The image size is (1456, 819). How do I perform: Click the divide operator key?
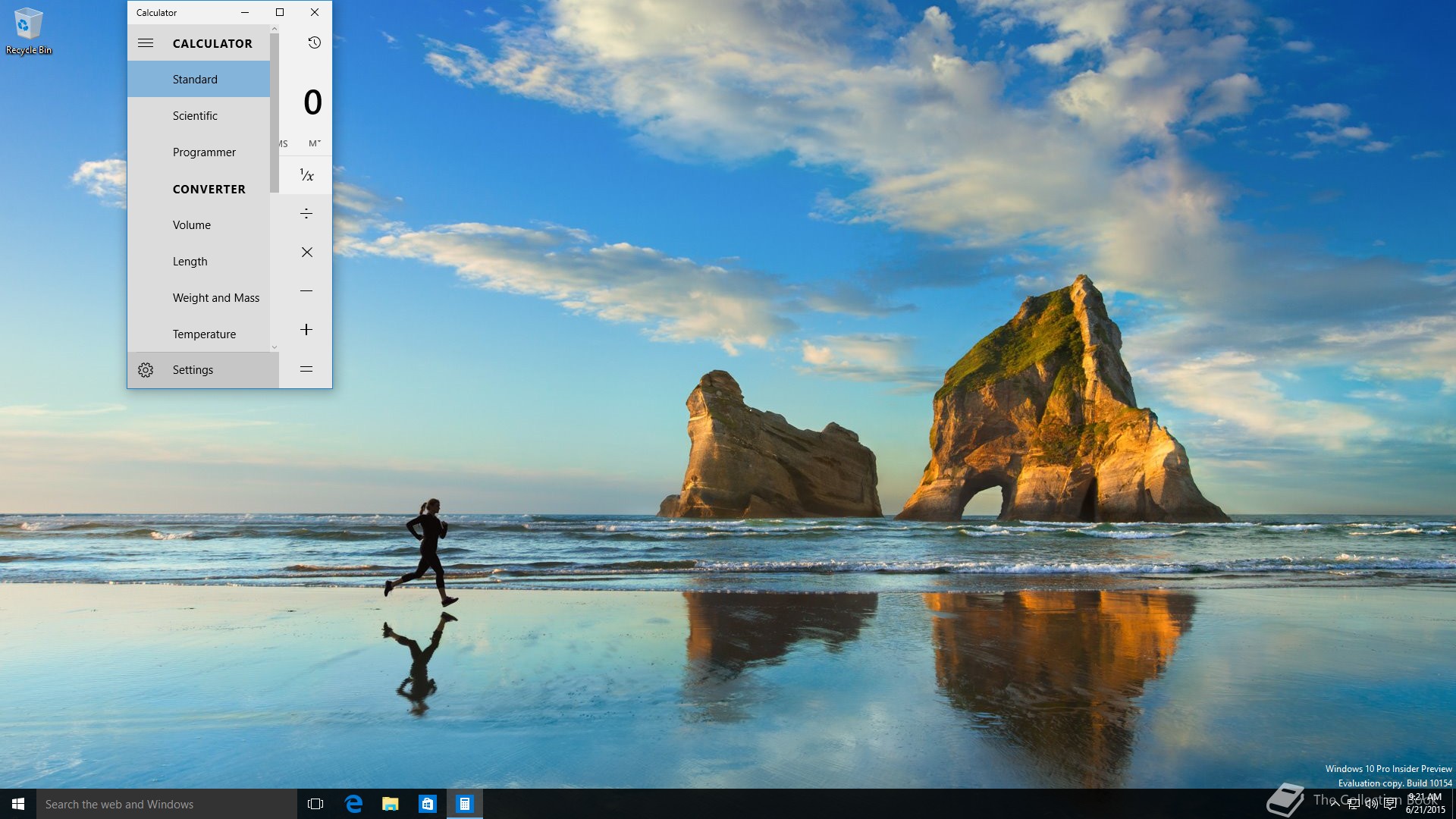coord(306,214)
